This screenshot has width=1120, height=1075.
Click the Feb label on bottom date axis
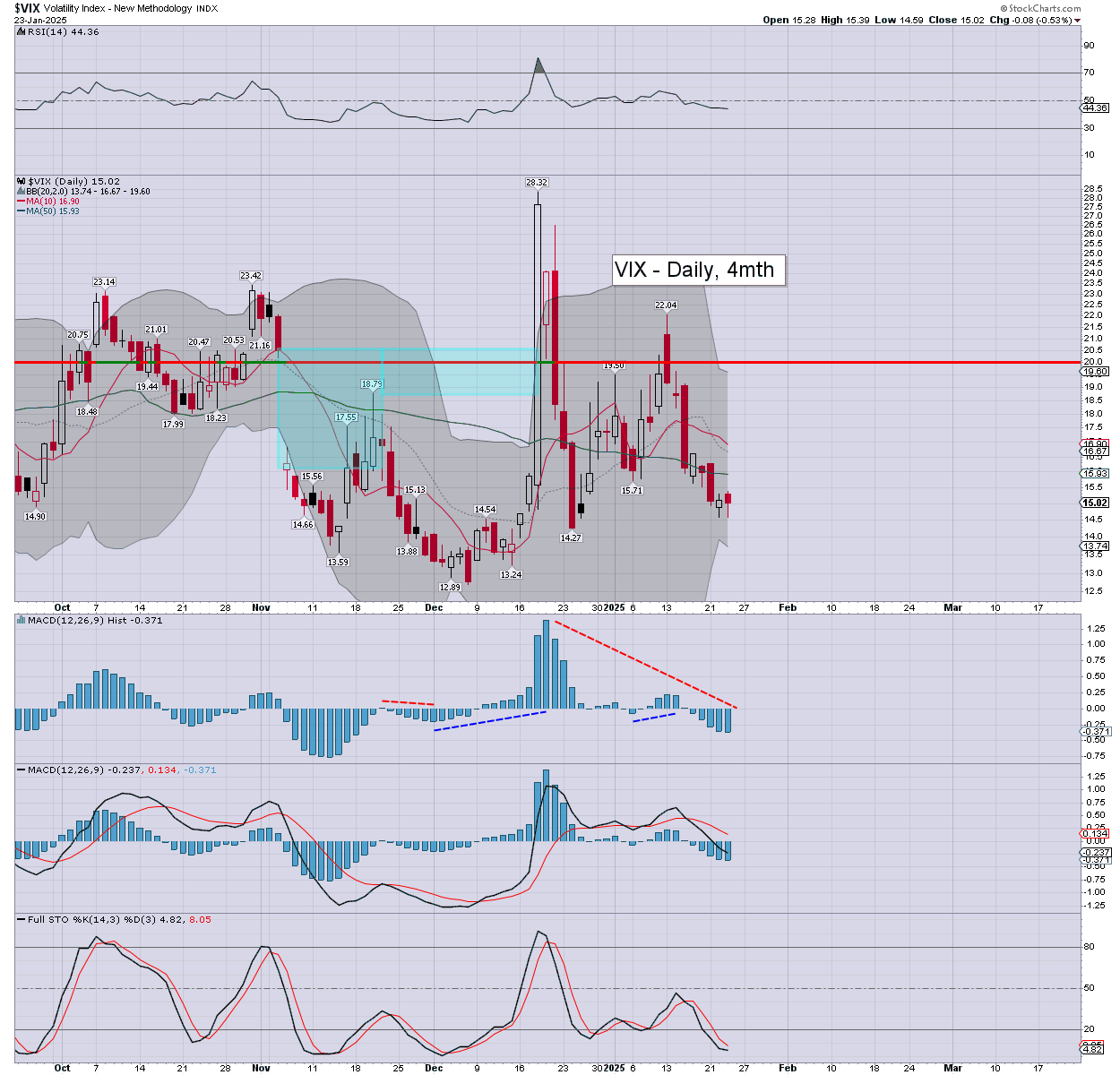point(788,1068)
